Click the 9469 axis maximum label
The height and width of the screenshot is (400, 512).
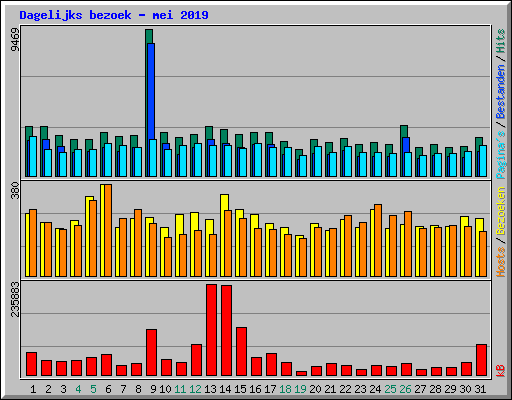point(15,40)
